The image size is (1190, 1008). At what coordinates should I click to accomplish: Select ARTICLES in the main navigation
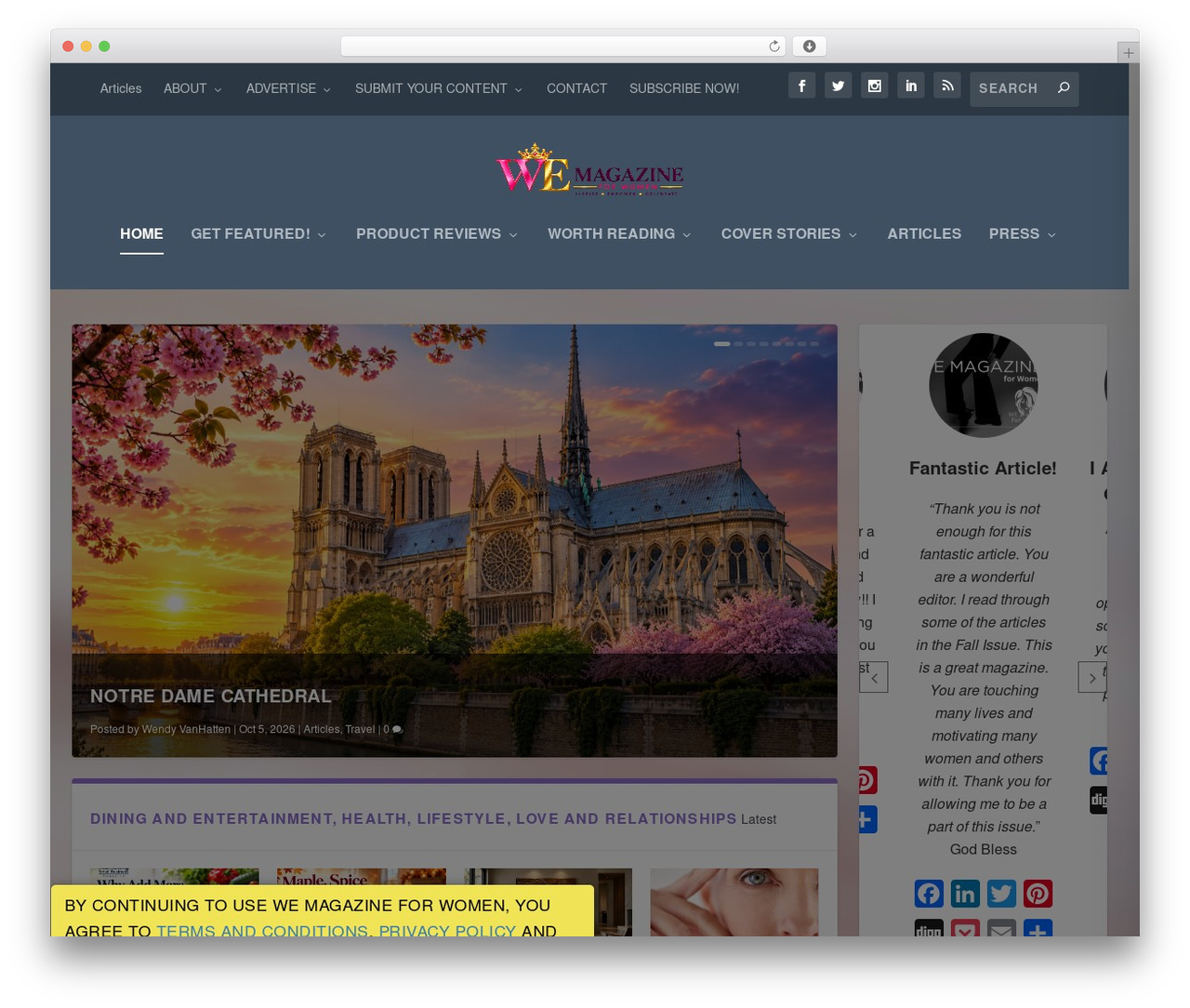[x=924, y=234]
